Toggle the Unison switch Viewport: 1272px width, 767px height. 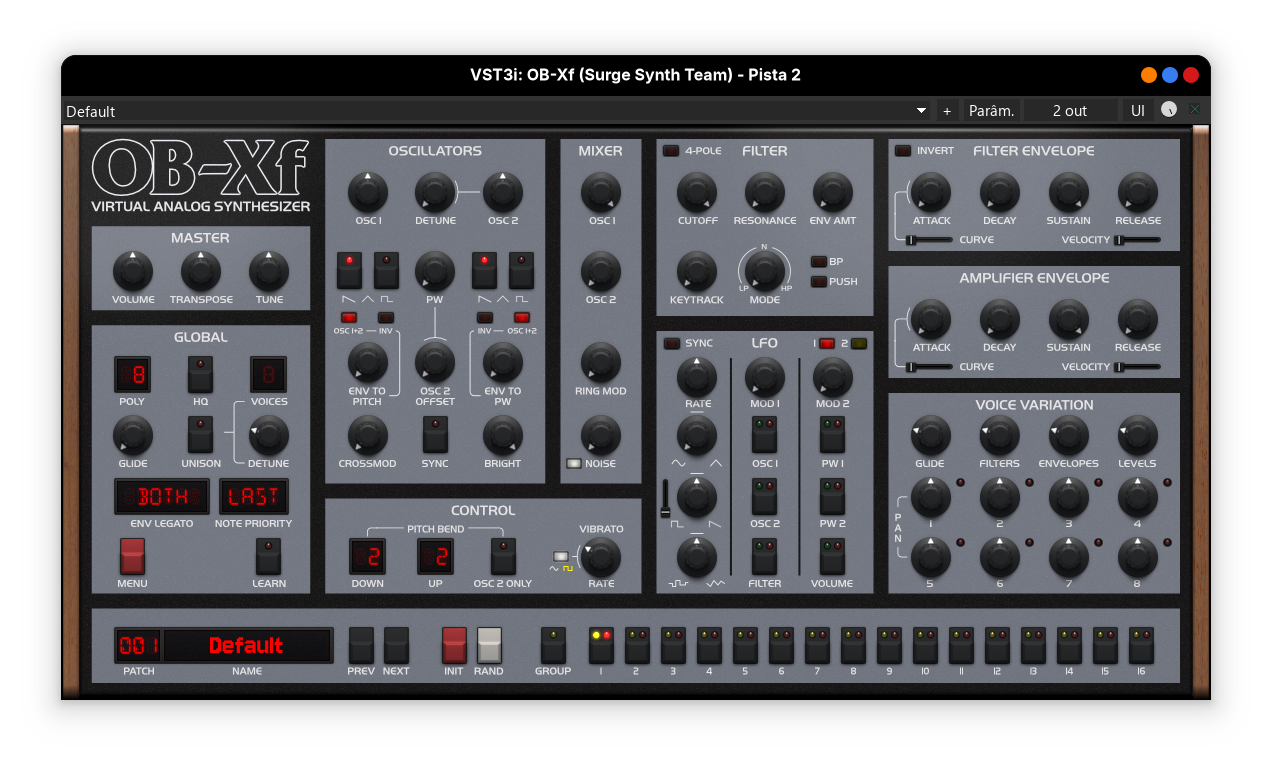tap(201, 435)
